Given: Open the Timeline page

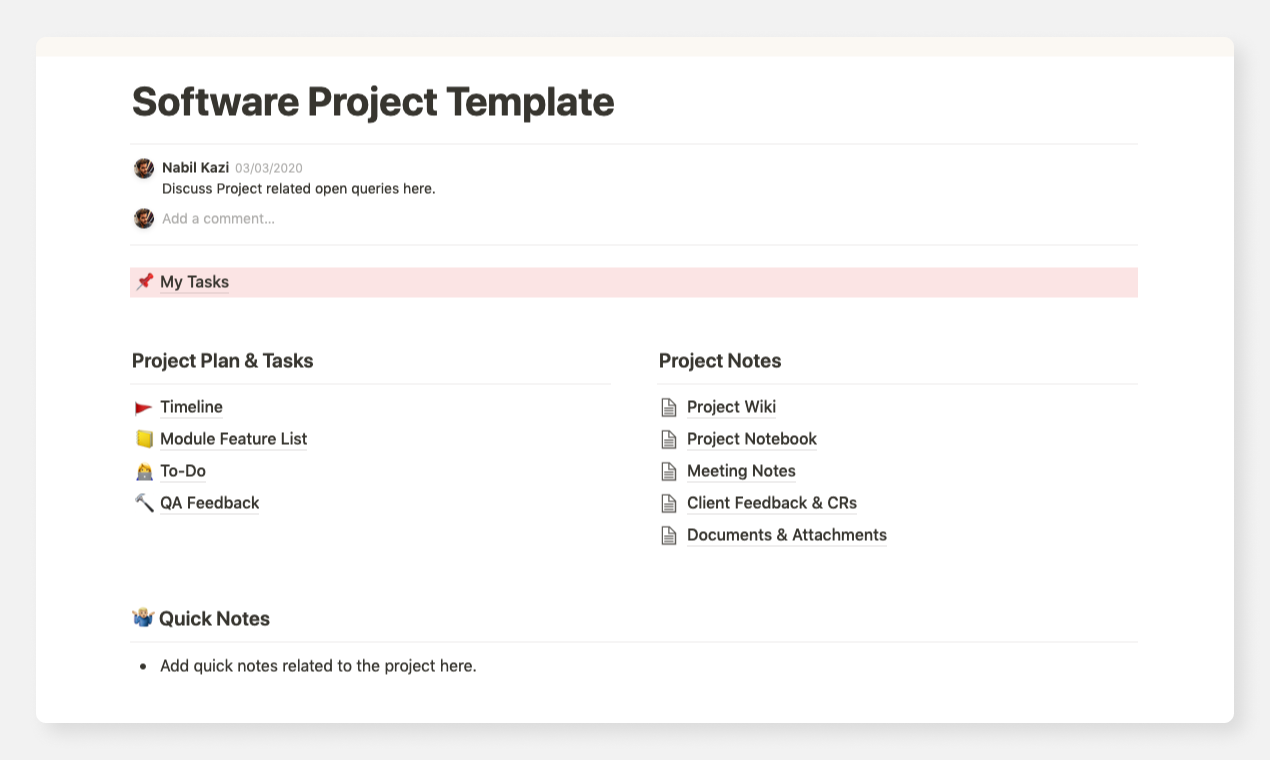Looking at the screenshot, I should pos(190,407).
